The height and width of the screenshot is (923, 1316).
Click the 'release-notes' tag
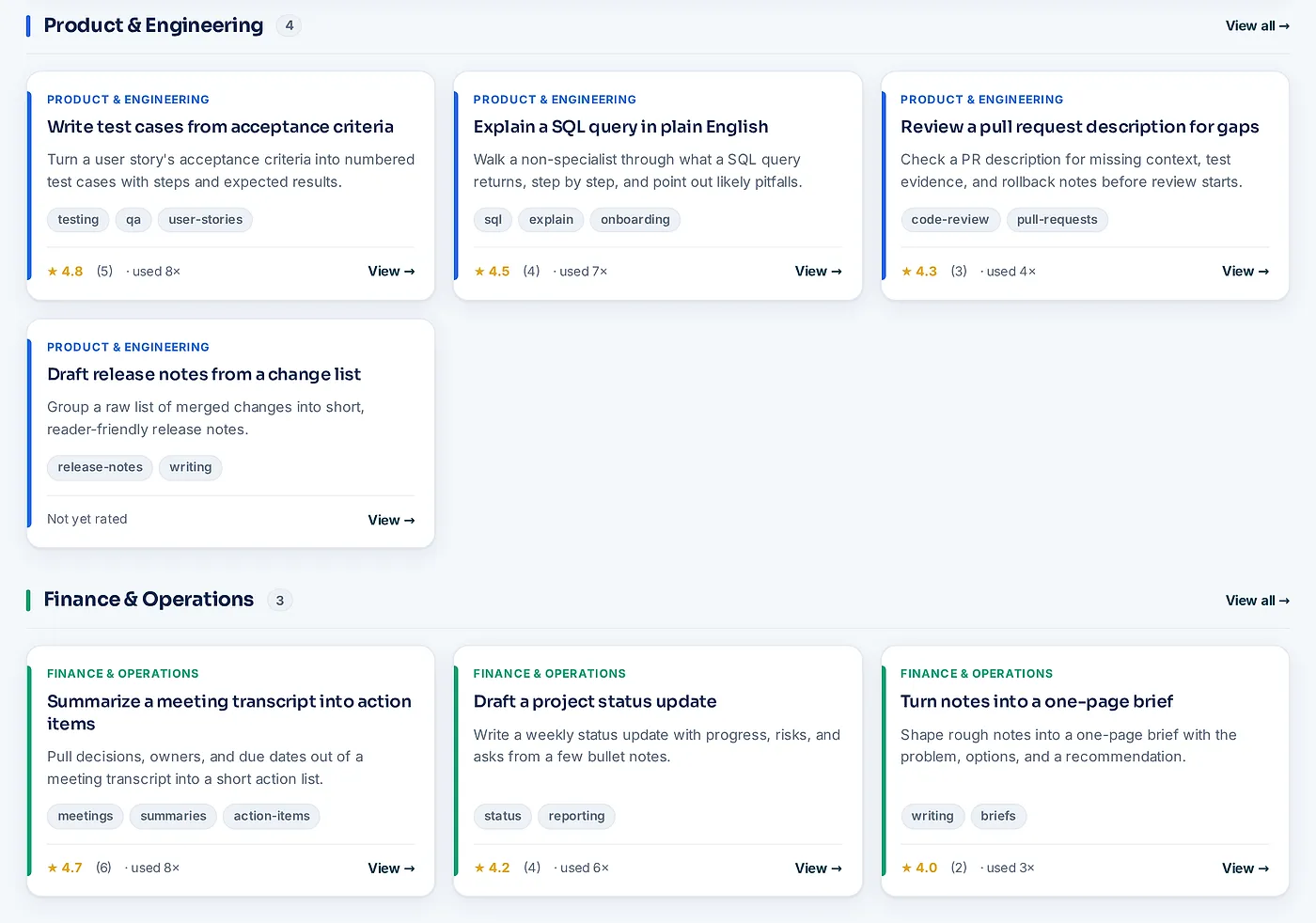(x=100, y=467)
